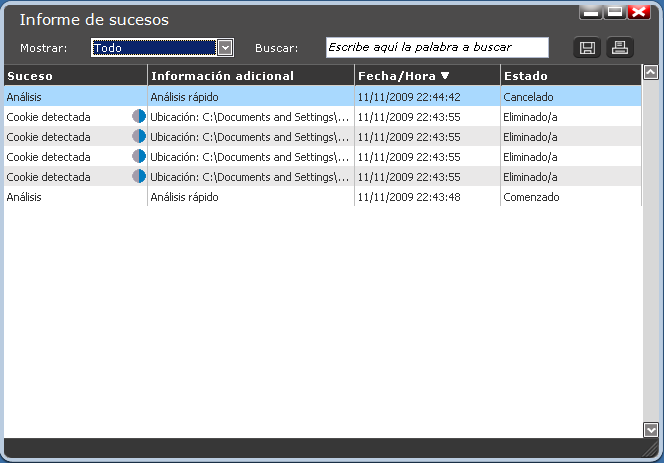Screen dimensions: 664x463
Task: Close the Informe de sucesos window
Action: click(639, 13)
